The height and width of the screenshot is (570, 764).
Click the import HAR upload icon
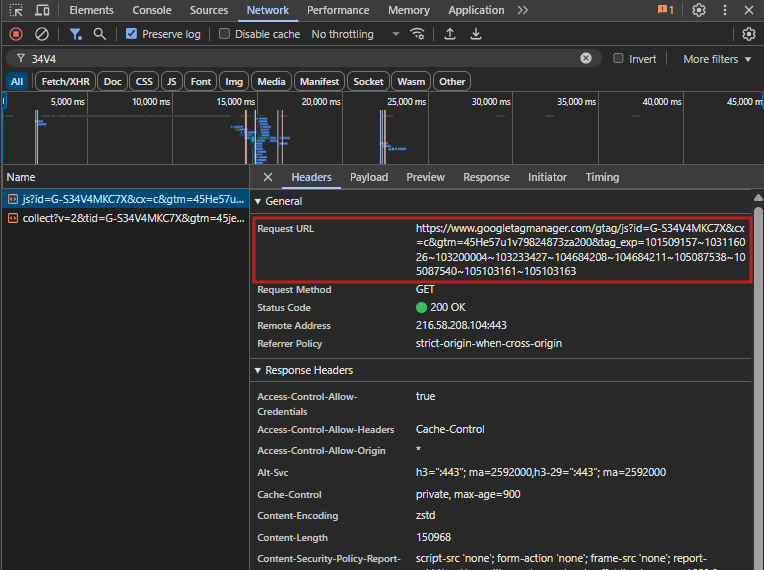point(450,34)
